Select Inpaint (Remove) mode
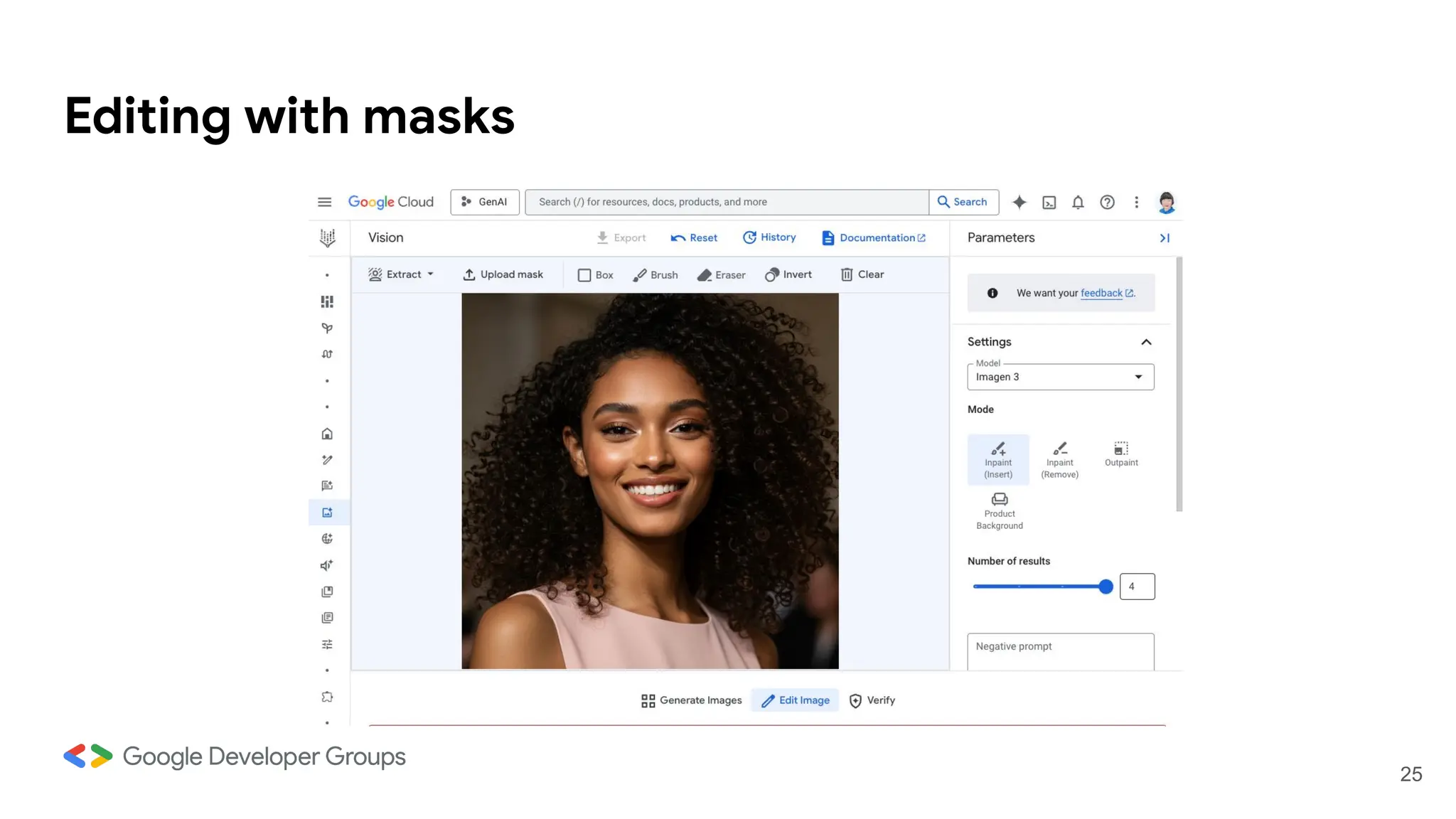 [1059, 459]
